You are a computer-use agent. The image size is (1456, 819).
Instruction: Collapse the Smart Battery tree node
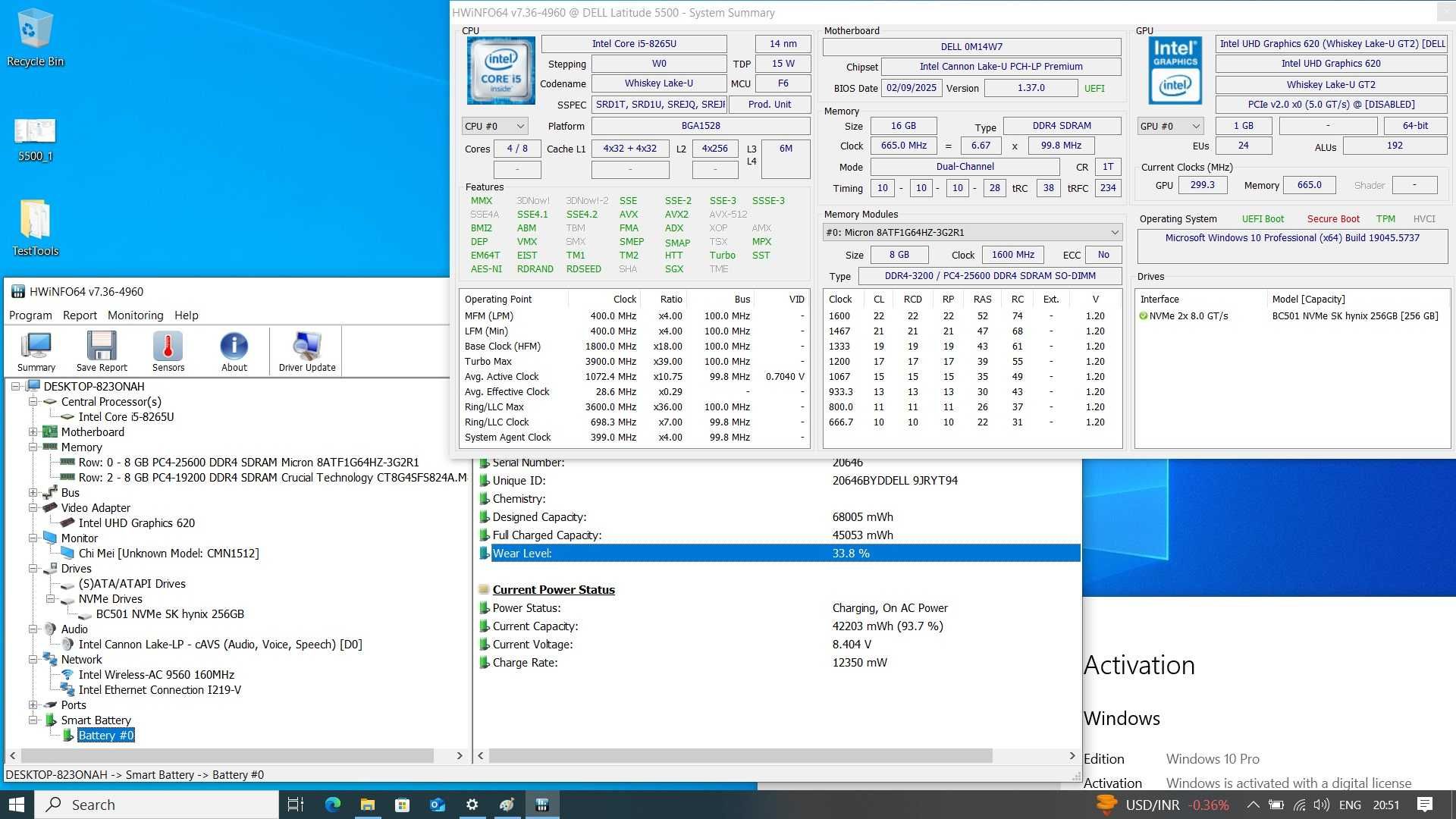(x=33, y=720)
